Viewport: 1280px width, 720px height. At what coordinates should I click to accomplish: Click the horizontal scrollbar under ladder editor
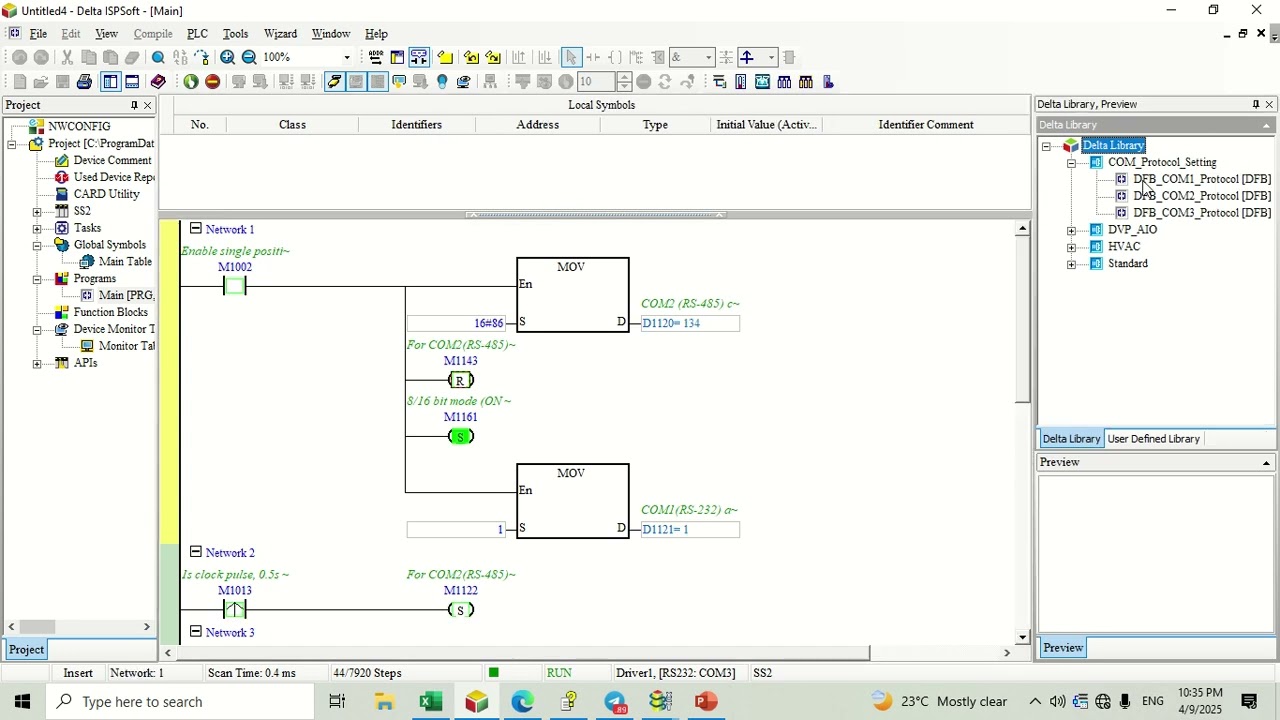point(523,653)
